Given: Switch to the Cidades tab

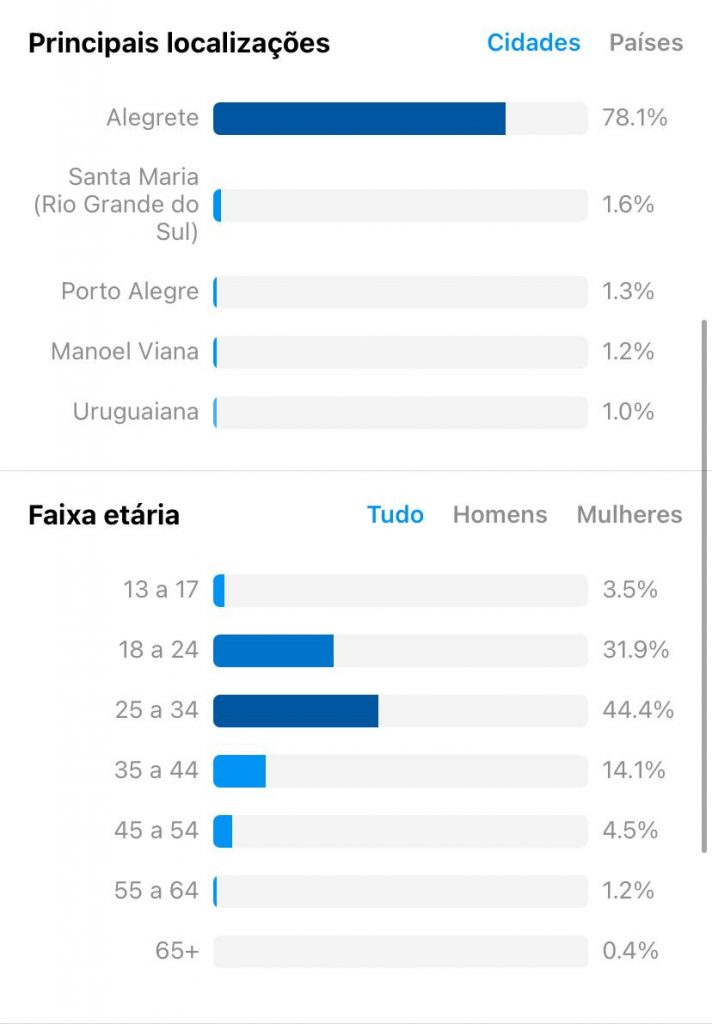Looking at the screenshot, I should [x=533, y=43].
